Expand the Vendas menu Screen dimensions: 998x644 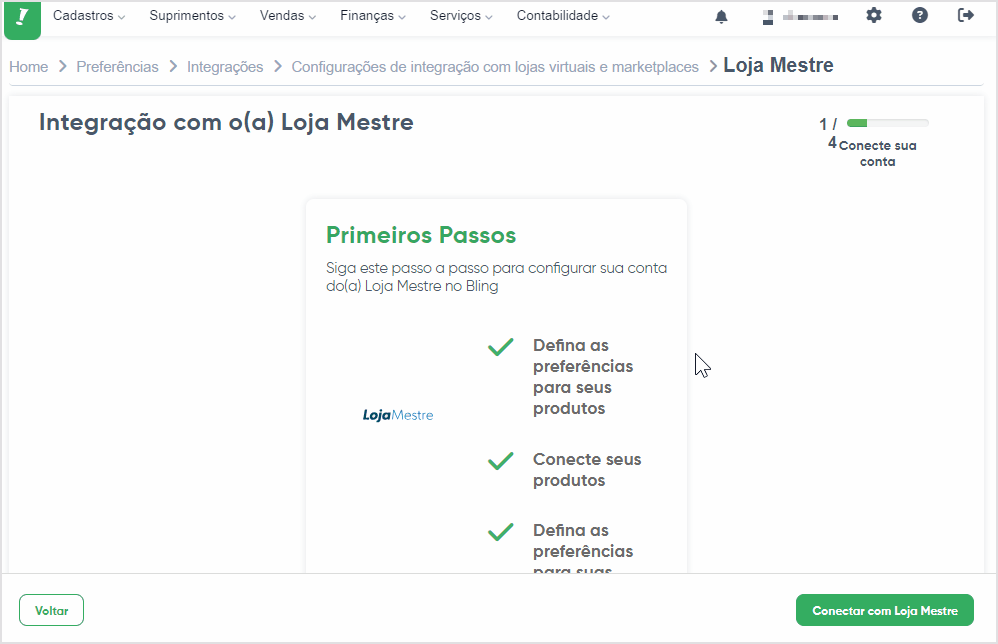288,15
